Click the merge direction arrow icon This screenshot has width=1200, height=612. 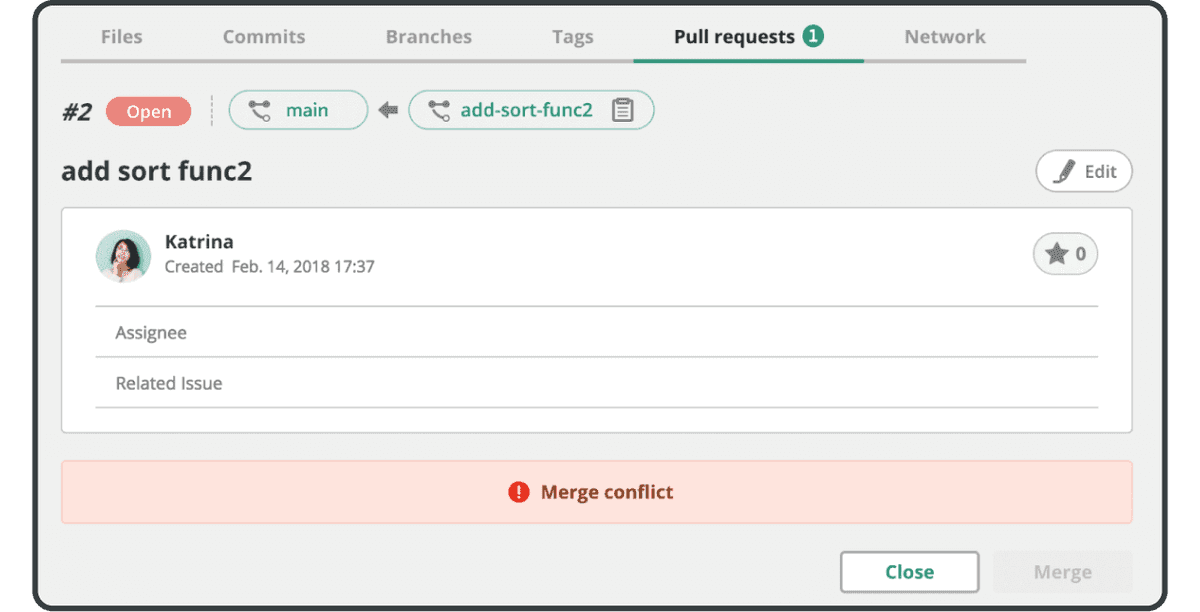pyautogui.click(x=388, y=111)
